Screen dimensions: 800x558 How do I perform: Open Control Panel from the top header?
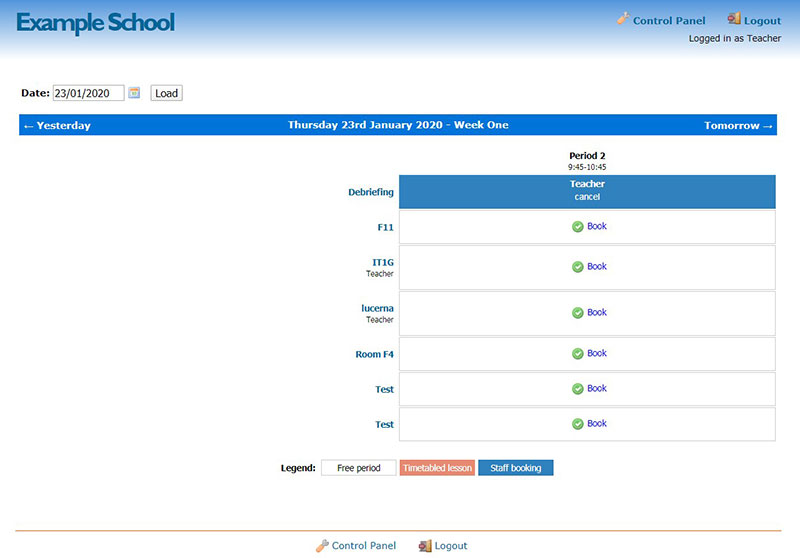click(668, 20)
